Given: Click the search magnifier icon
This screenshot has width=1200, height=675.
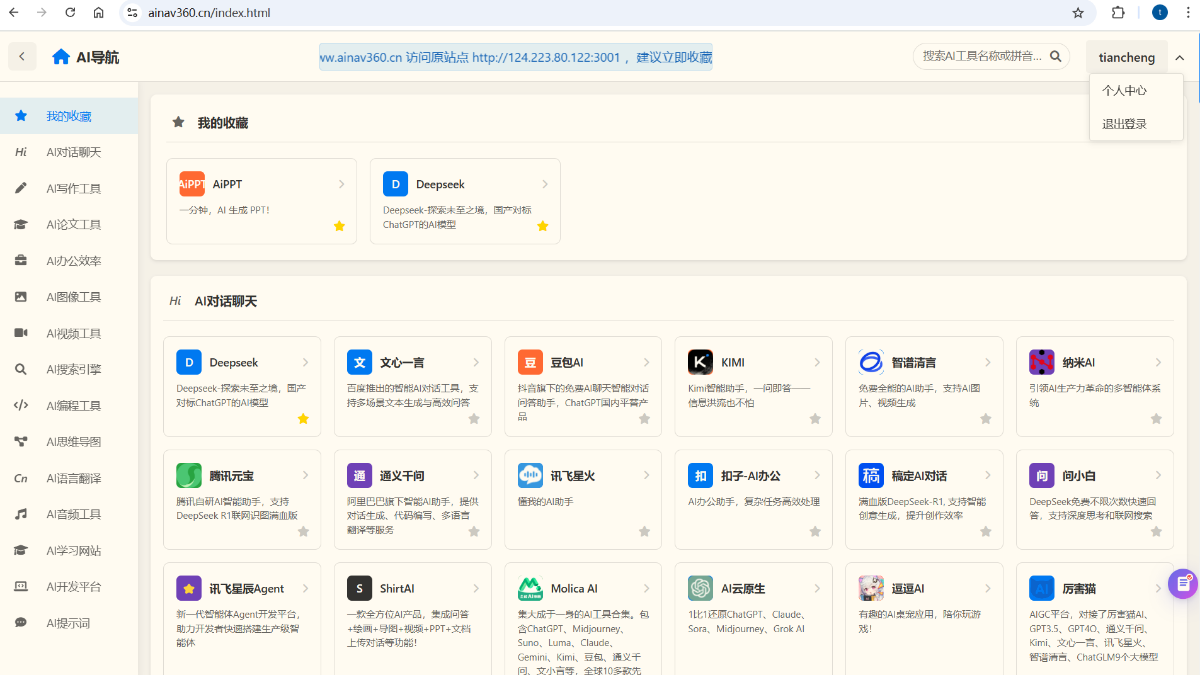Looking at the screenshot, I should coord(1056,56).
